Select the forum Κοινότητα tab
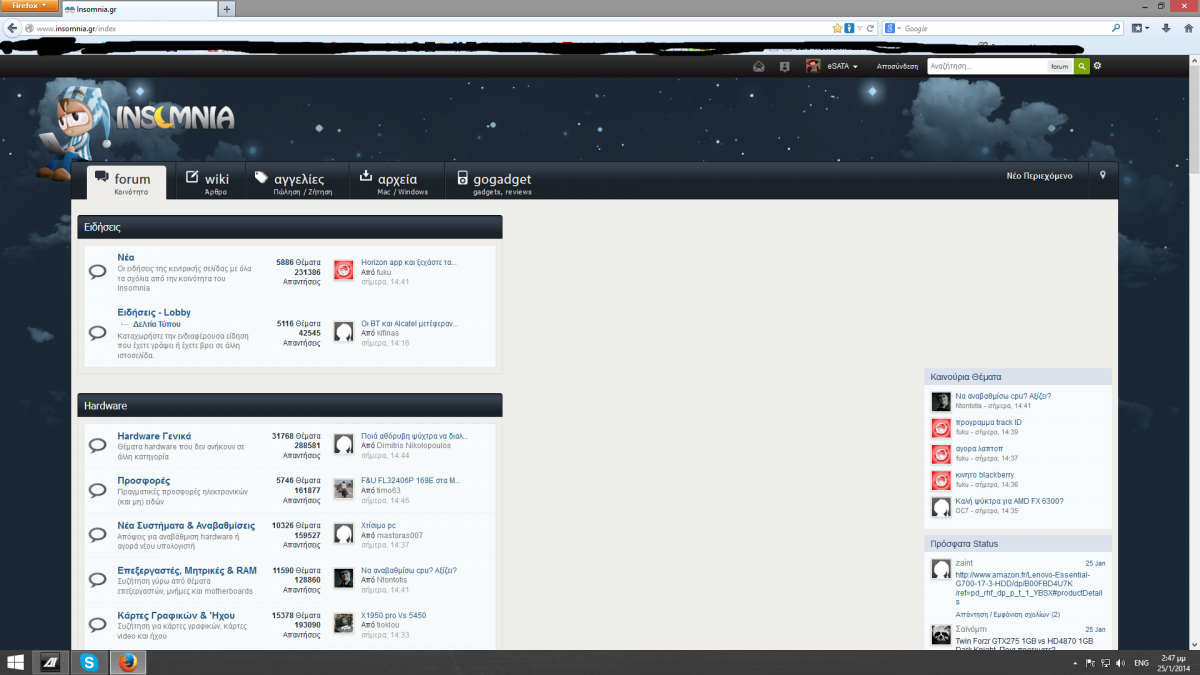 (125, 184)
